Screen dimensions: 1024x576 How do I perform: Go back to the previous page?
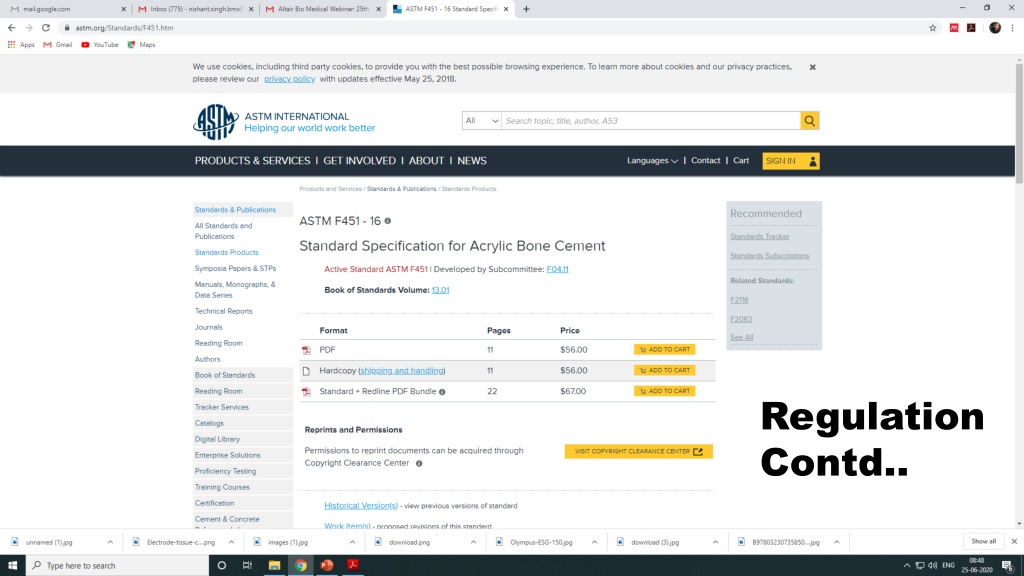pos(12,28)
